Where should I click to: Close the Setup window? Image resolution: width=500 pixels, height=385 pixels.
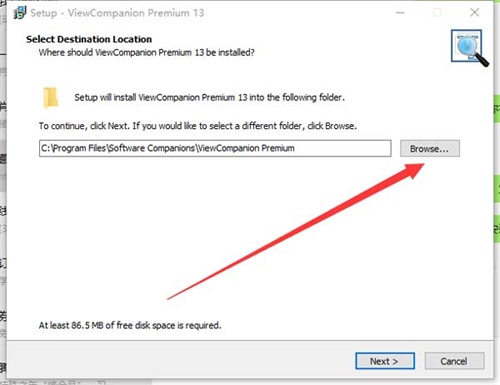pos(474,13)
